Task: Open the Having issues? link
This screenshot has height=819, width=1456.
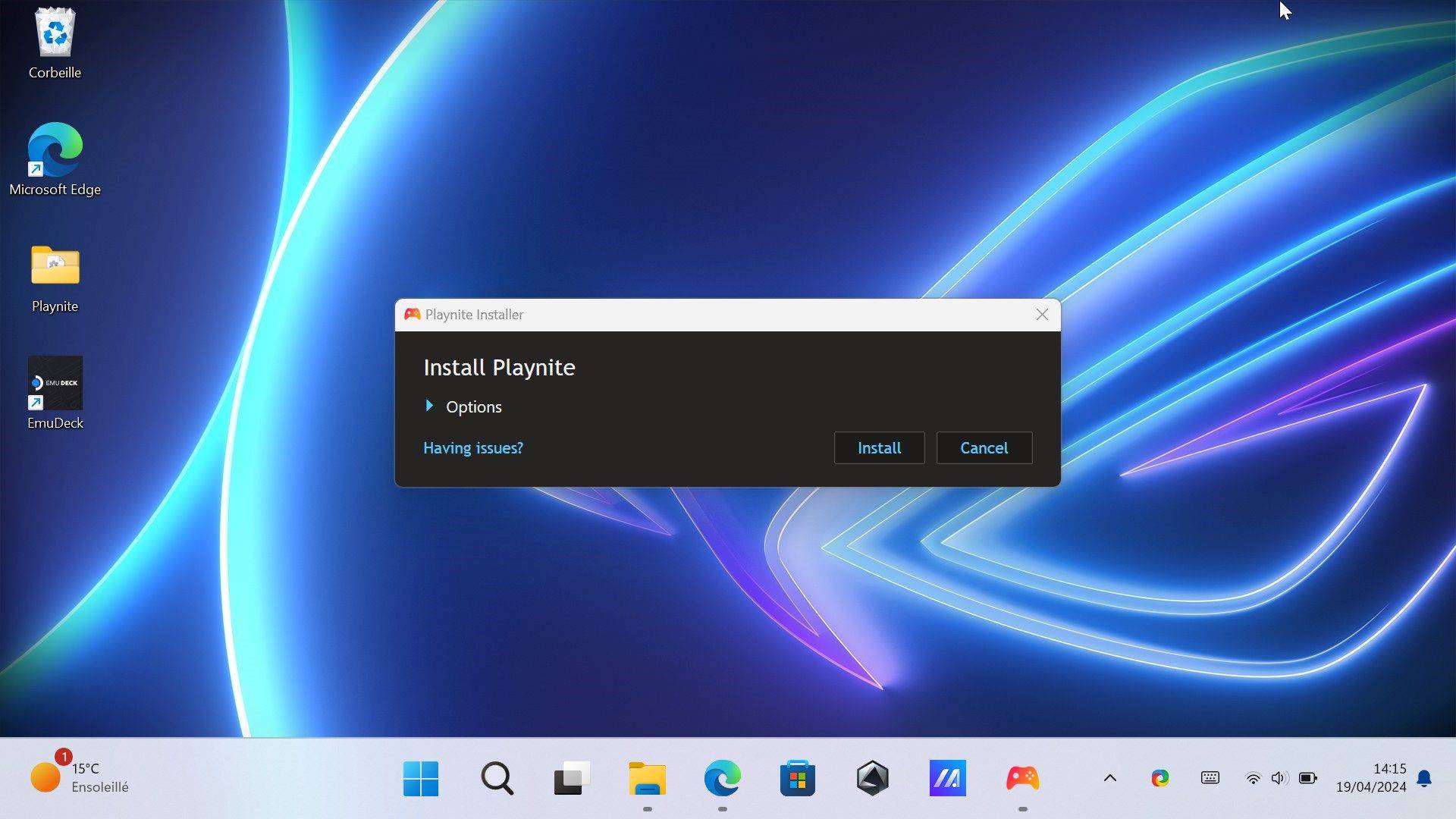Action: click(x=473, y=448)
